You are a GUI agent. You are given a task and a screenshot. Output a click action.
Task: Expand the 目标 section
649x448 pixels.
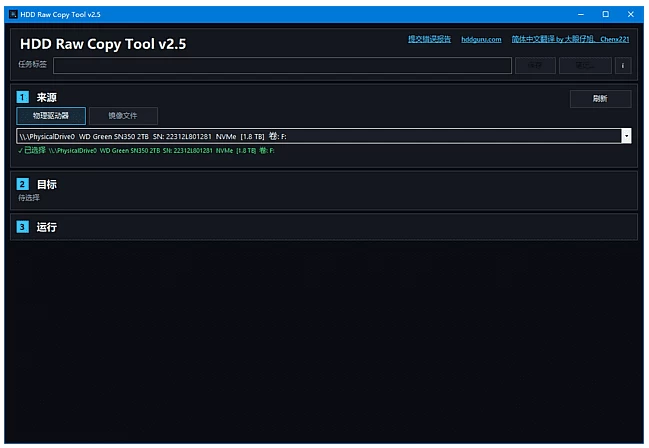click(47, 184)
